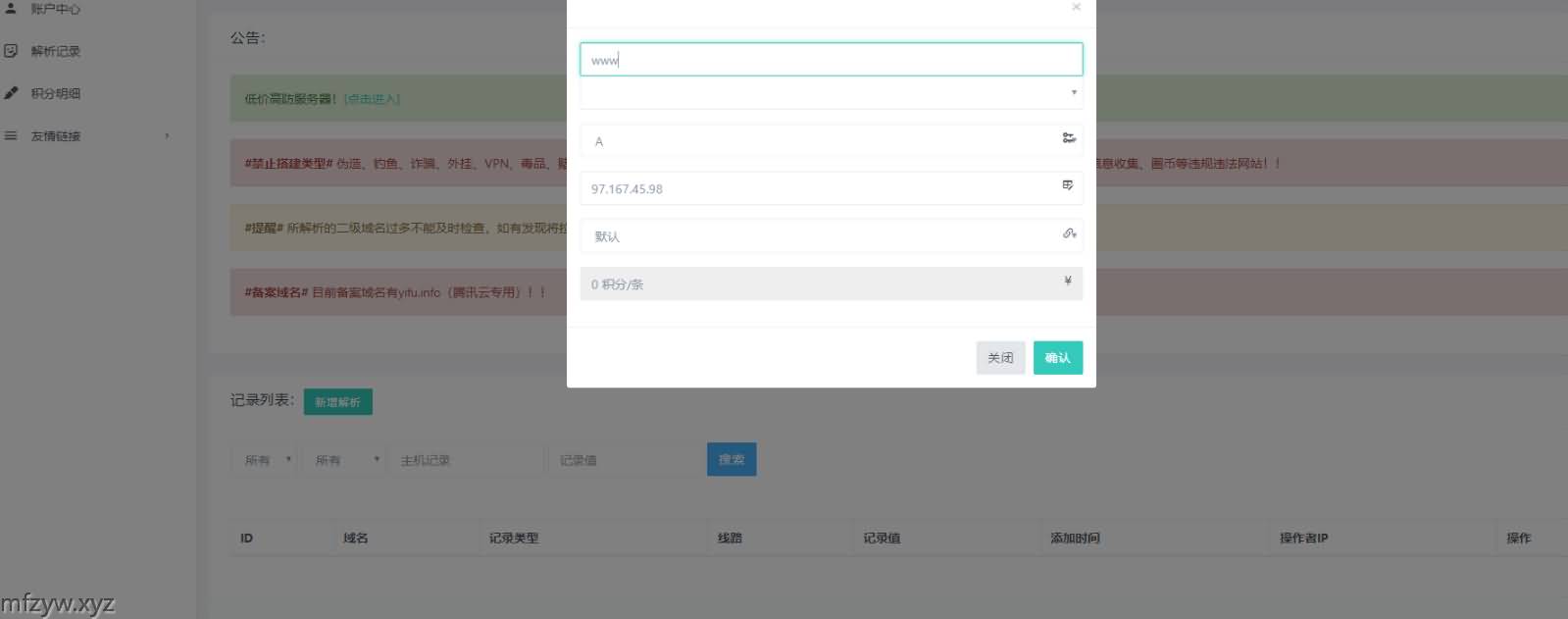Focus the host record field containing www
The image size is (1568, 619).
tap(831, 60)
